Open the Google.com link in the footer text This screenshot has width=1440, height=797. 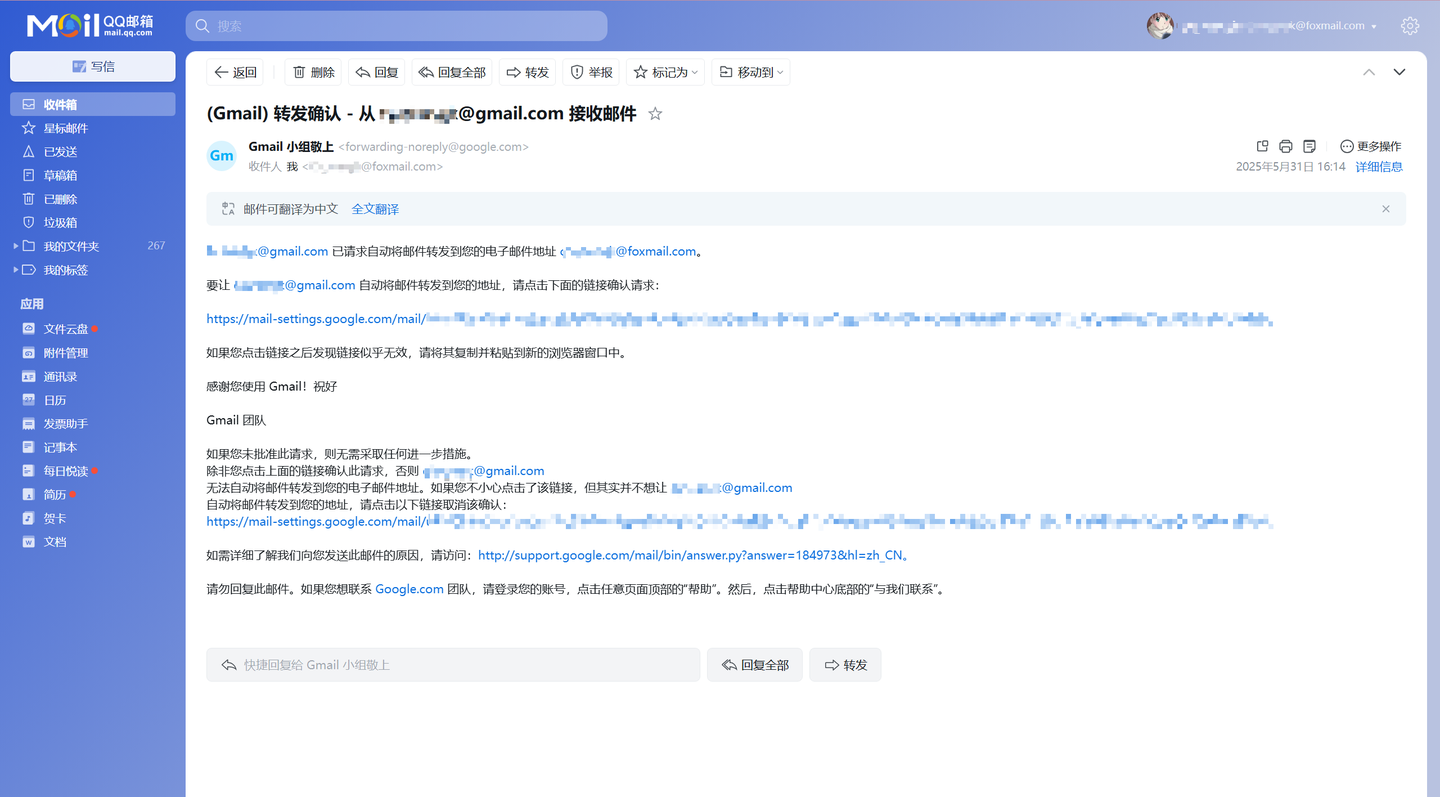coord(409,589)
